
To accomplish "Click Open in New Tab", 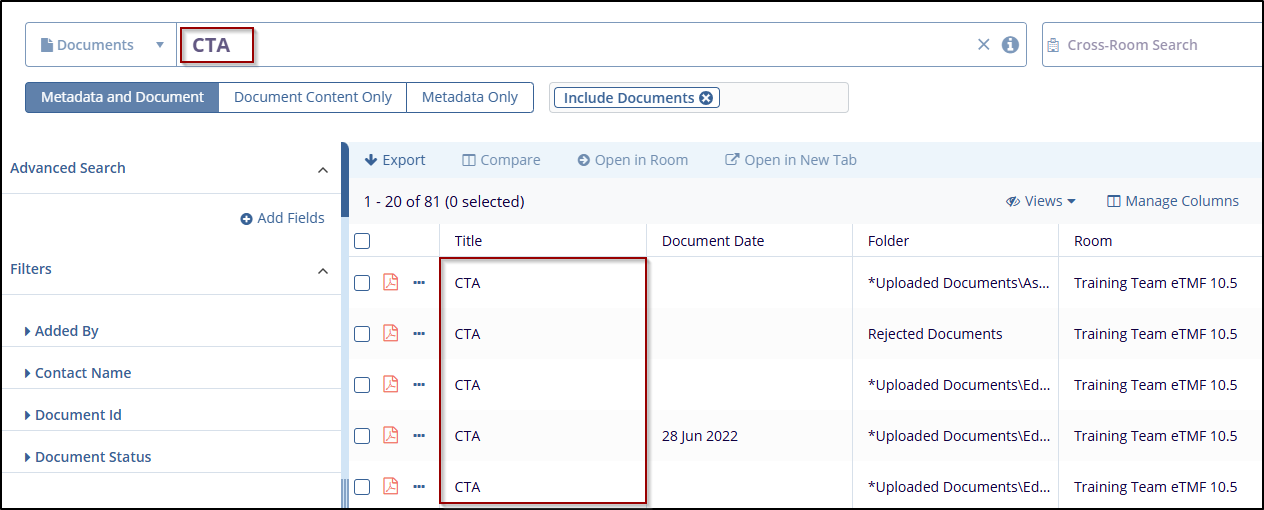I will [x=790, y=160].
